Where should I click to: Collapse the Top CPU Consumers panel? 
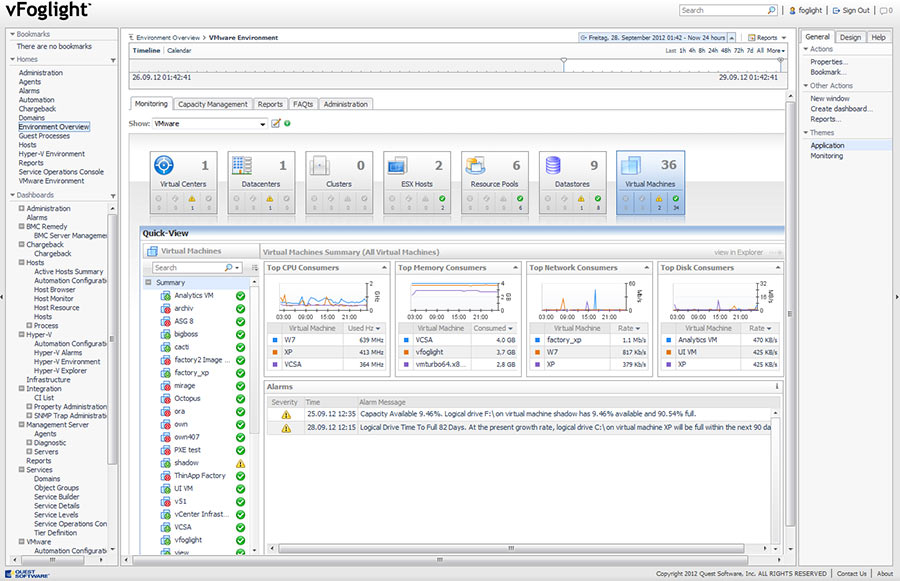pyautogui.click(x=384, y=268)
